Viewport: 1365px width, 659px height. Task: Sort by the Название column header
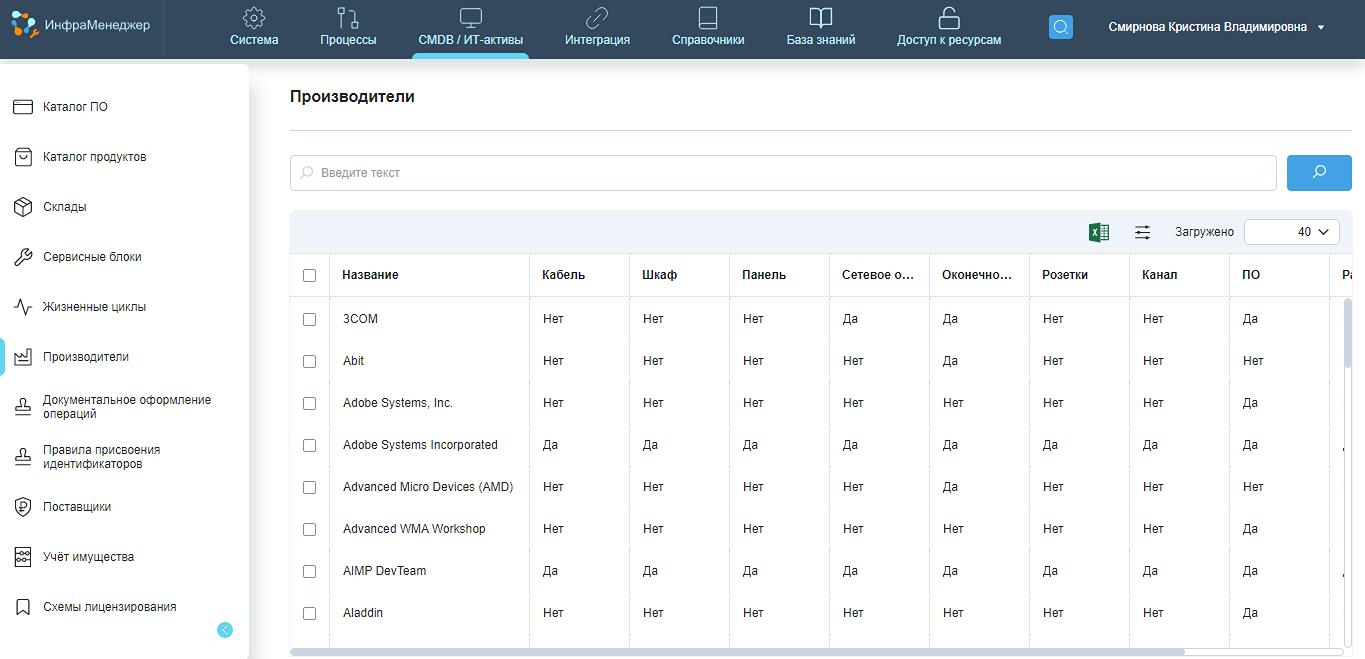tap(370, 275)
